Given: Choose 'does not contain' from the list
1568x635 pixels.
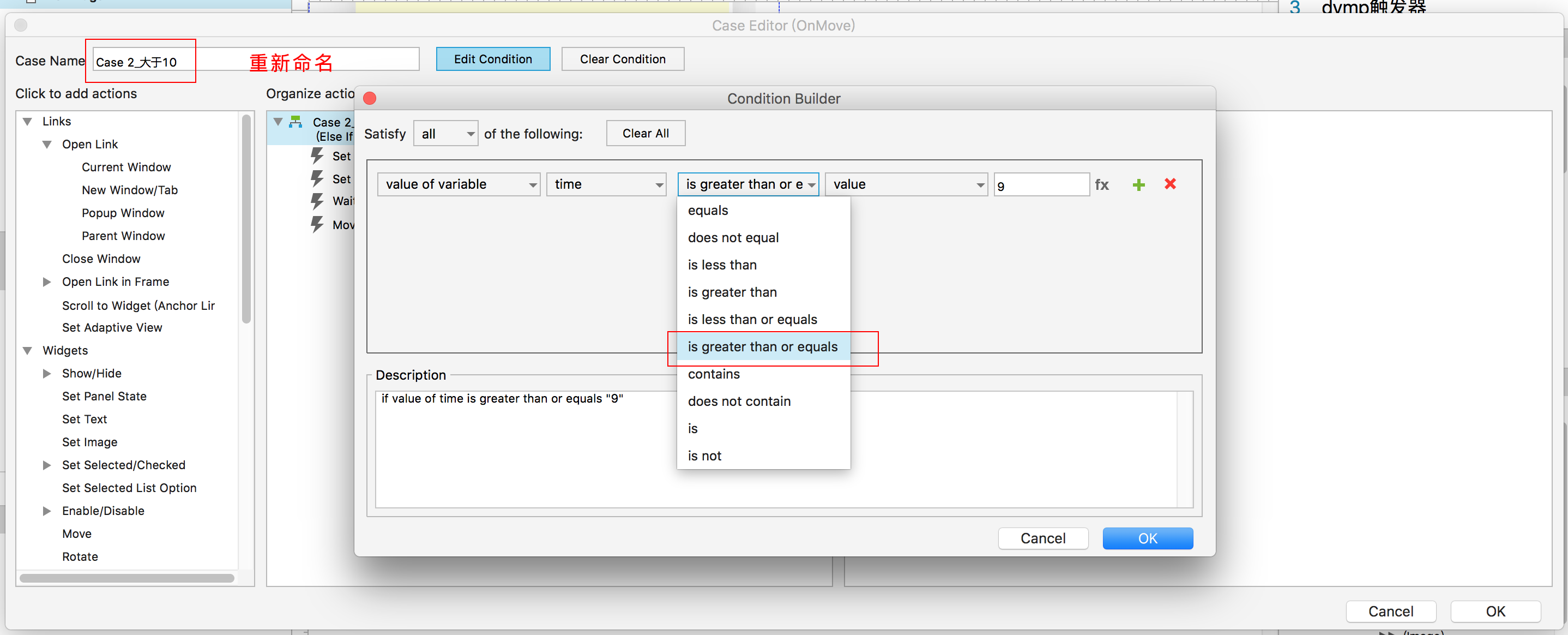Looking at the screenshot, I should click(x=739, y=401).
